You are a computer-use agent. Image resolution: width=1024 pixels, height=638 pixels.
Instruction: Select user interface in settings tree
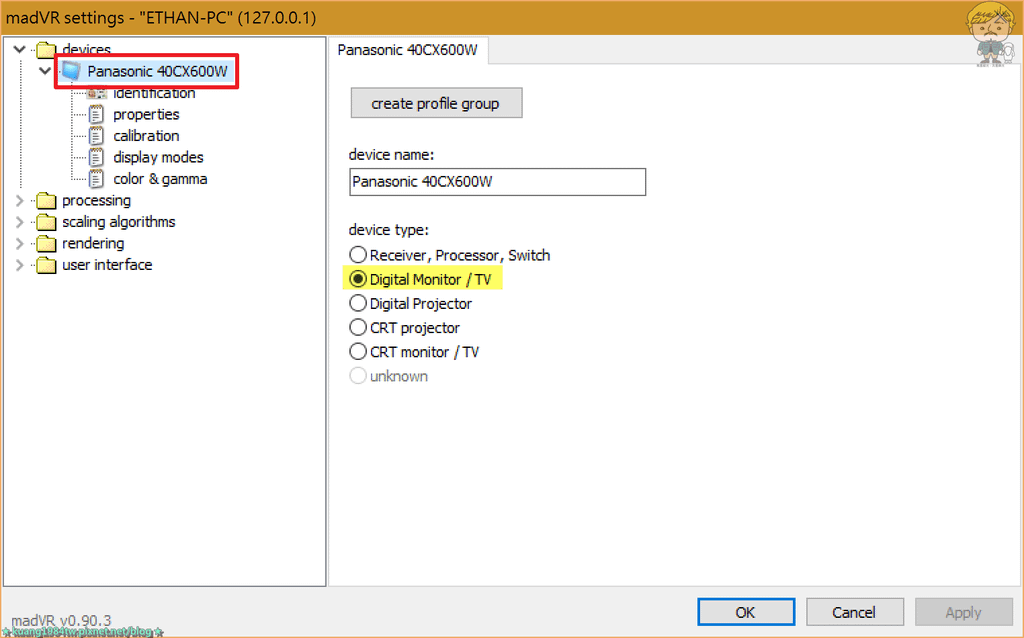[x=107, y=265]
